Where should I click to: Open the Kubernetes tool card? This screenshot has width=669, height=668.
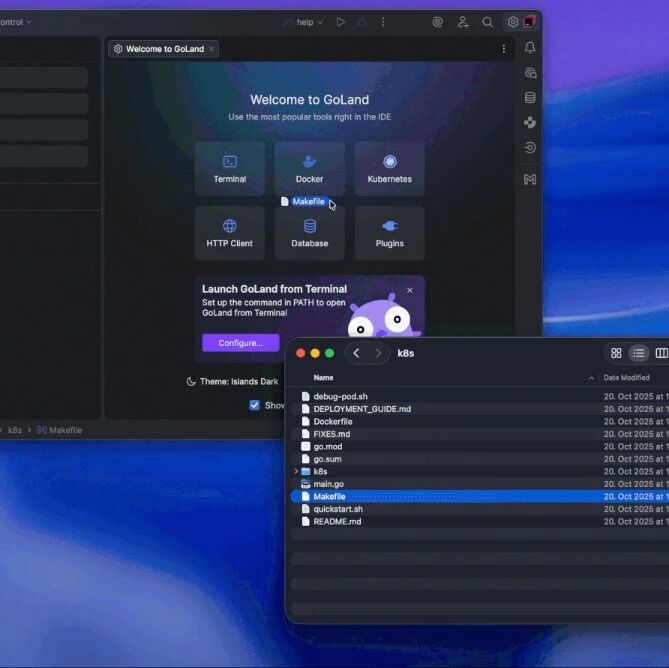[390, 169]
